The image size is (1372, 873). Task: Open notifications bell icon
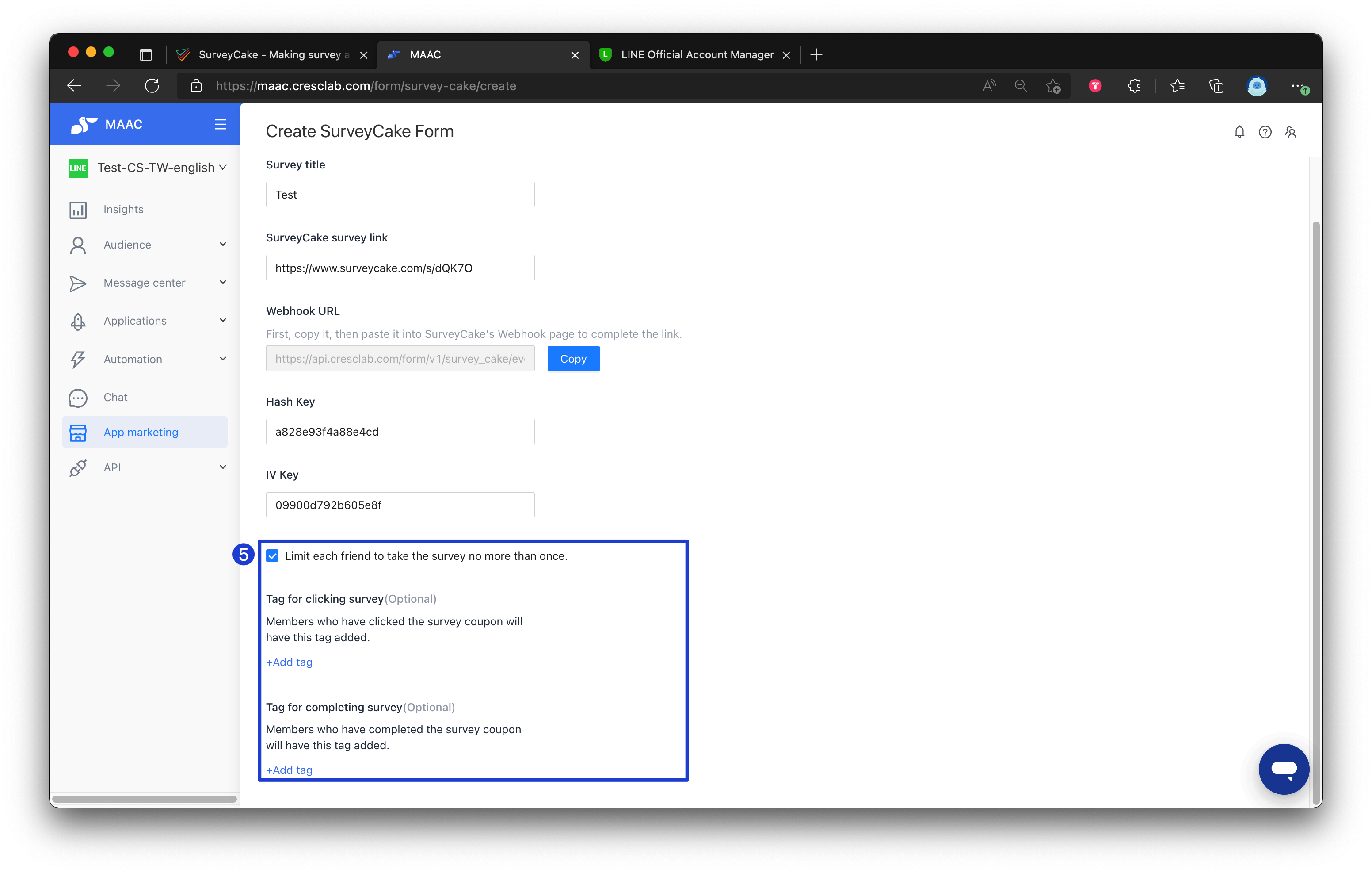pyautogui.click(x=1239, y=132)
